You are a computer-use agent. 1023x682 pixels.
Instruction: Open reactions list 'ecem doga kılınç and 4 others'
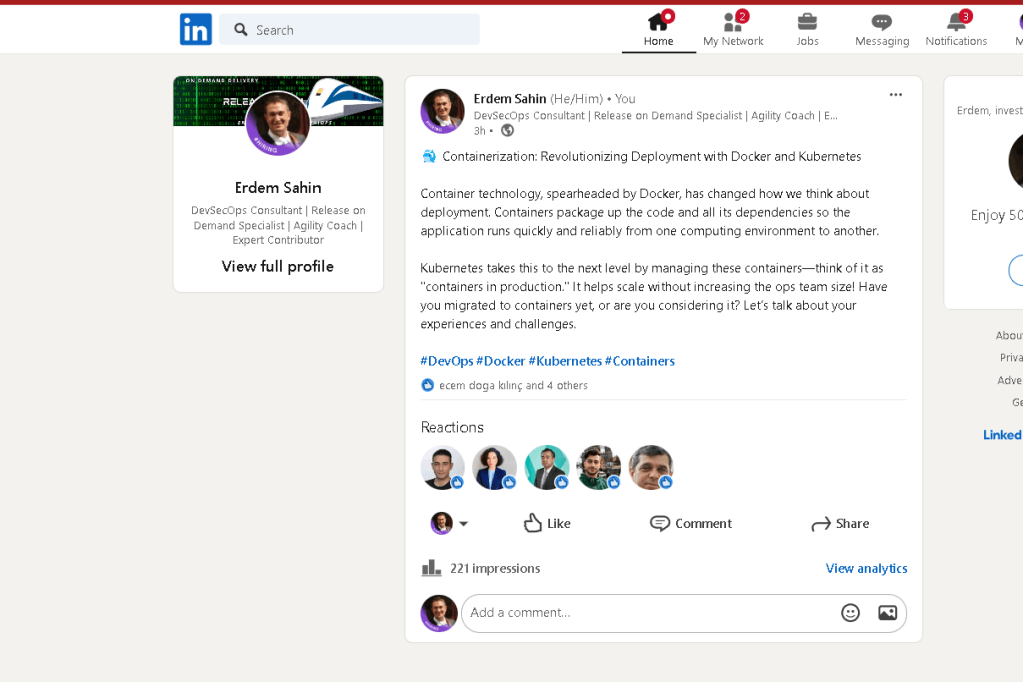[x=513, y=386]
